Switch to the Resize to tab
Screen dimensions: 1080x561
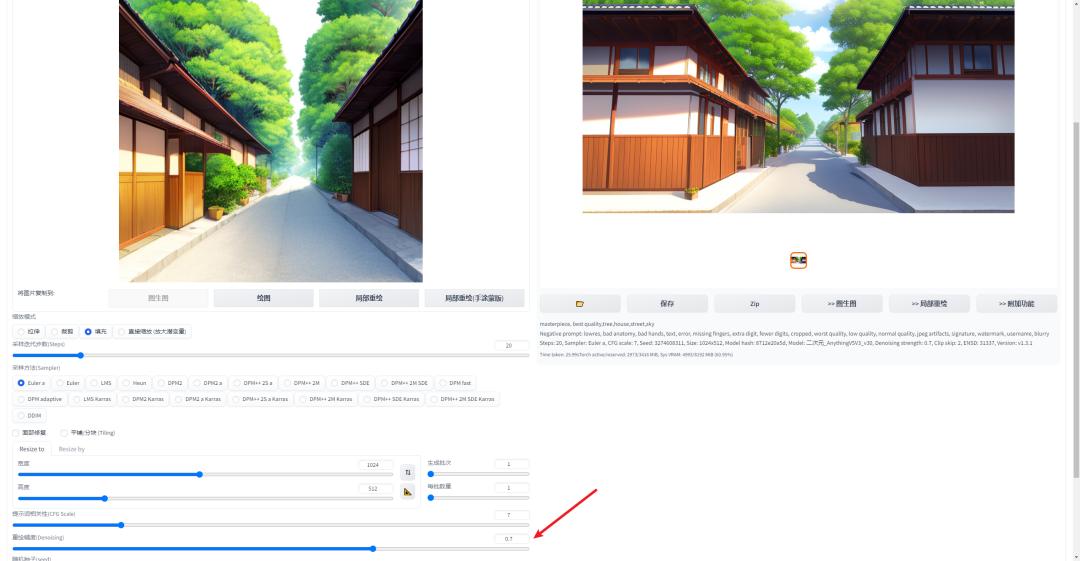coord(32,449)
